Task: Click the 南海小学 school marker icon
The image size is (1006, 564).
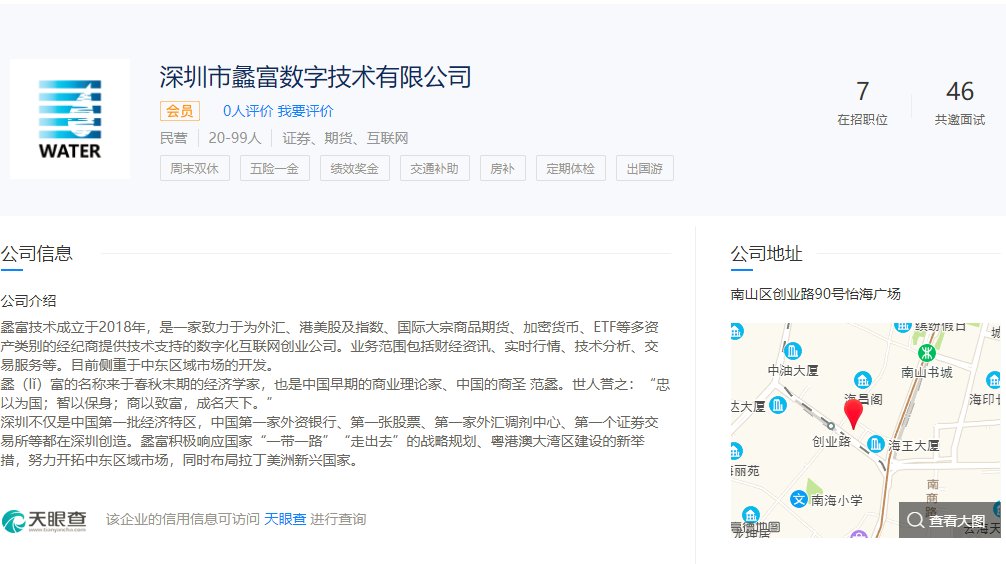Action: [798, 499]
